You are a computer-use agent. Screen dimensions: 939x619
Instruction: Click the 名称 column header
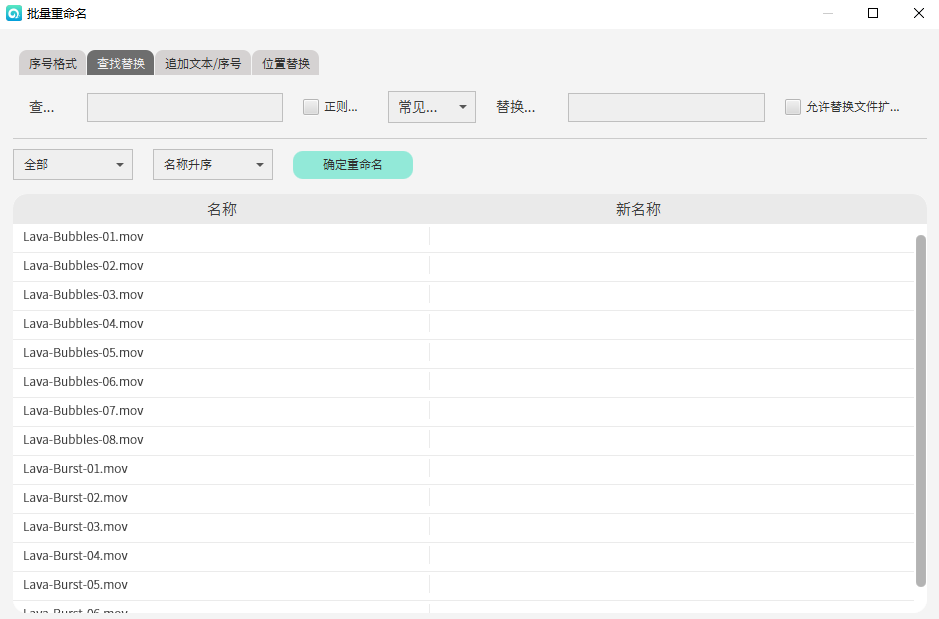pyautogui.click(x=222, y=210)
